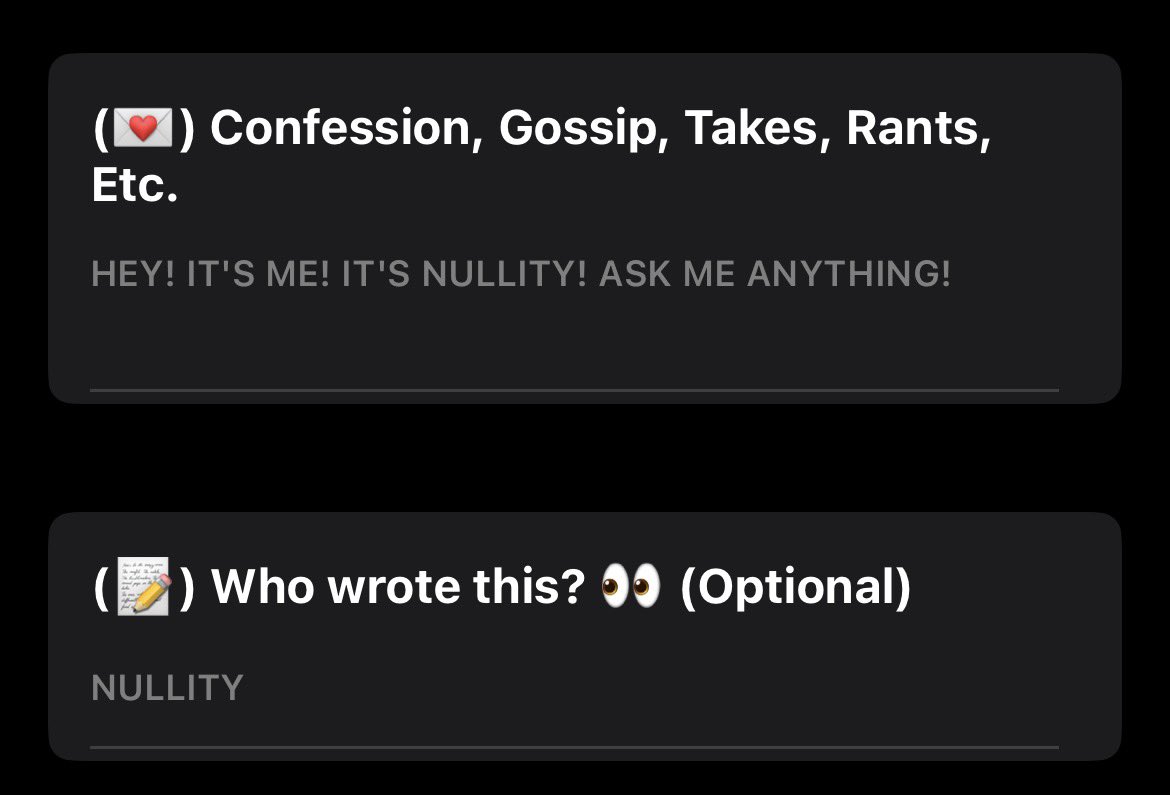The height and width of the screenshot is (795, 1170).
Task: Click the underline beneath the confession field
Action: pos(574,390)
